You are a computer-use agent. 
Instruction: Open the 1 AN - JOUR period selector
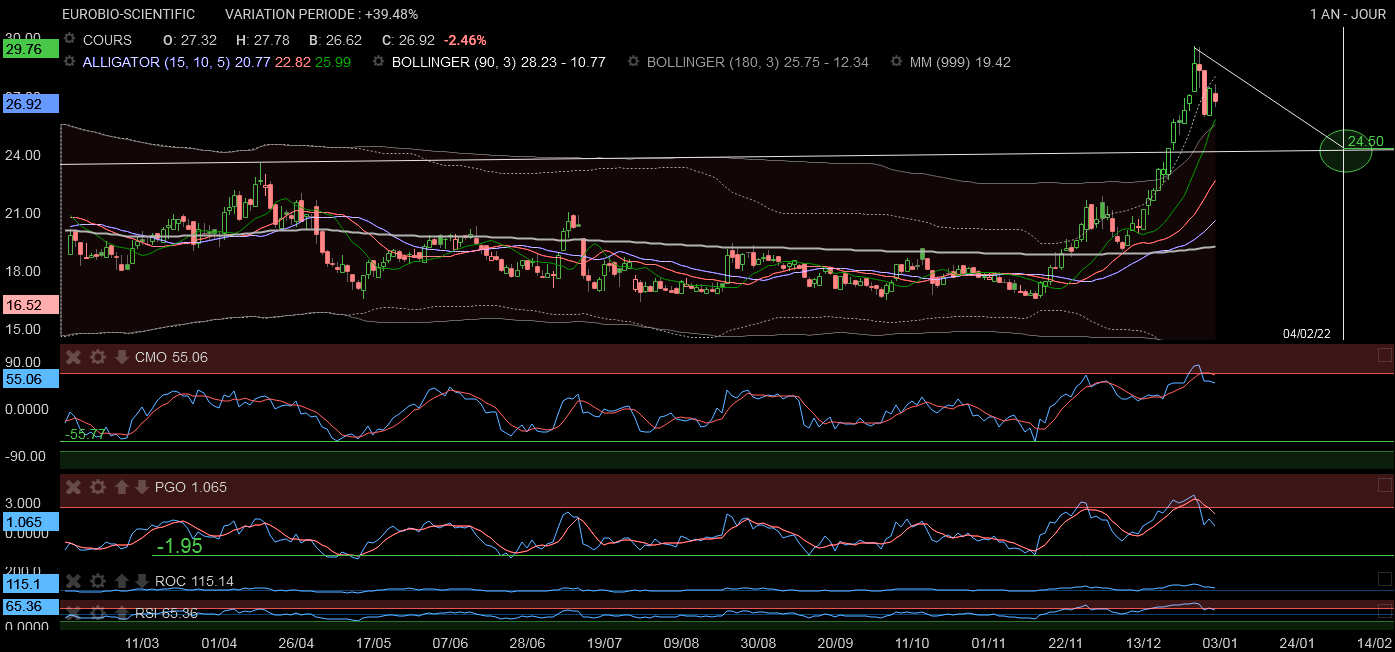(x=1349, y=14)
